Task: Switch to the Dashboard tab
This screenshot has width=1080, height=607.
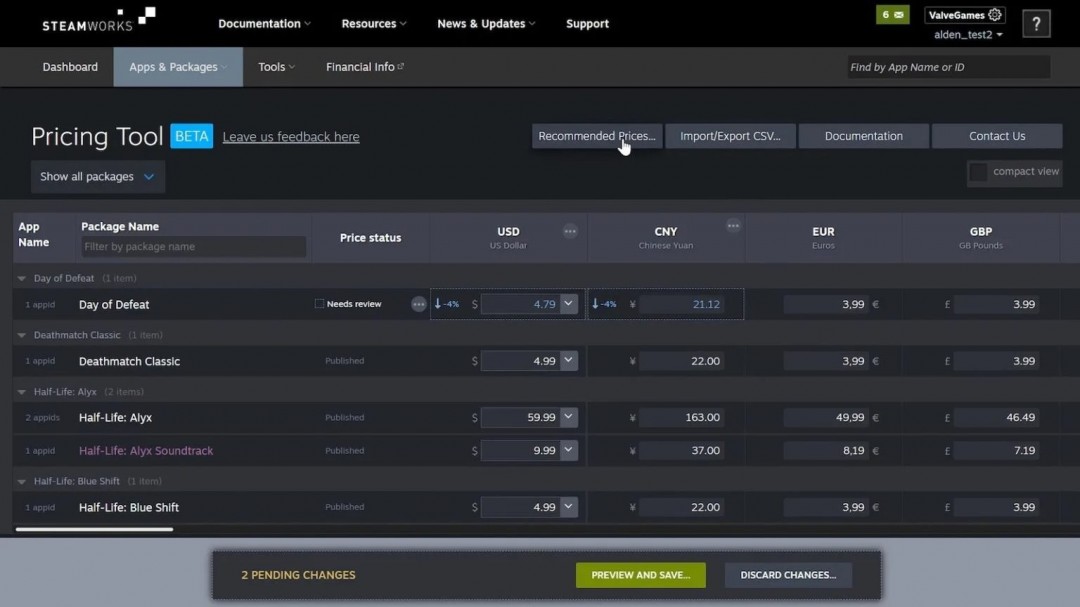Action: (x=69, y=66)
